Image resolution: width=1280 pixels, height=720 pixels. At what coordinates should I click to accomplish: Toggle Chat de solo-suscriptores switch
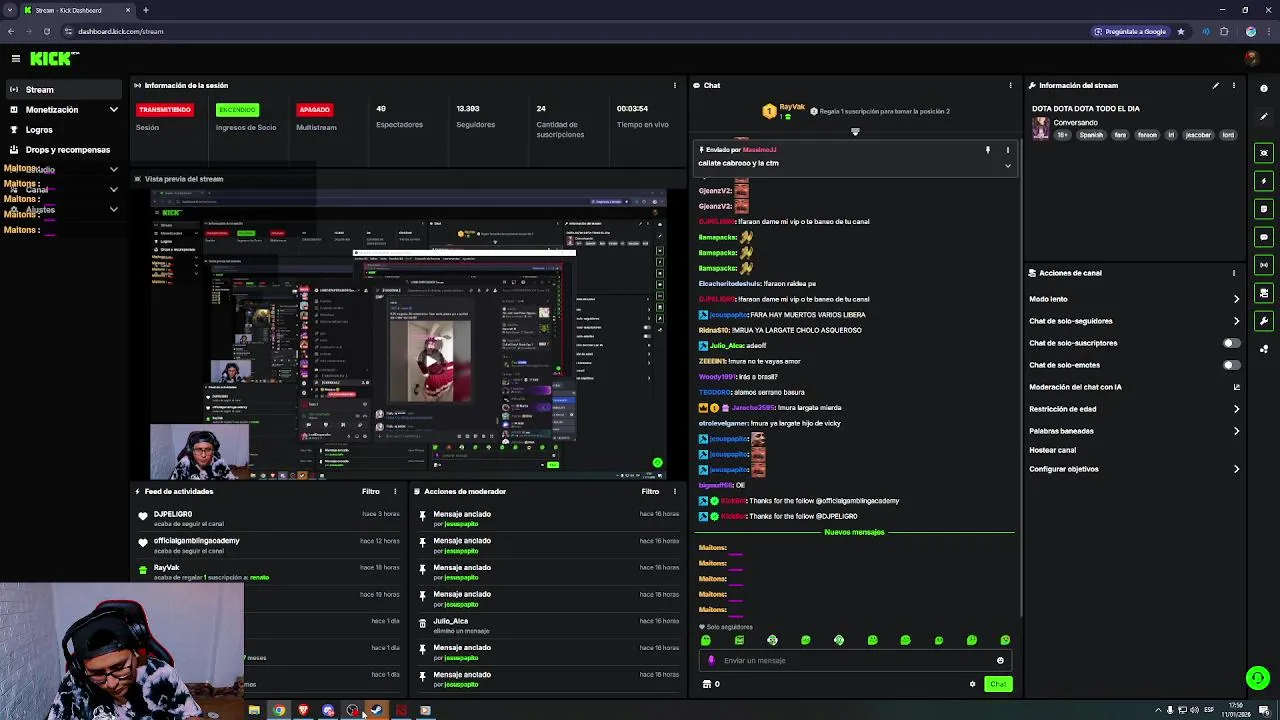click(x=1232, y=343)
